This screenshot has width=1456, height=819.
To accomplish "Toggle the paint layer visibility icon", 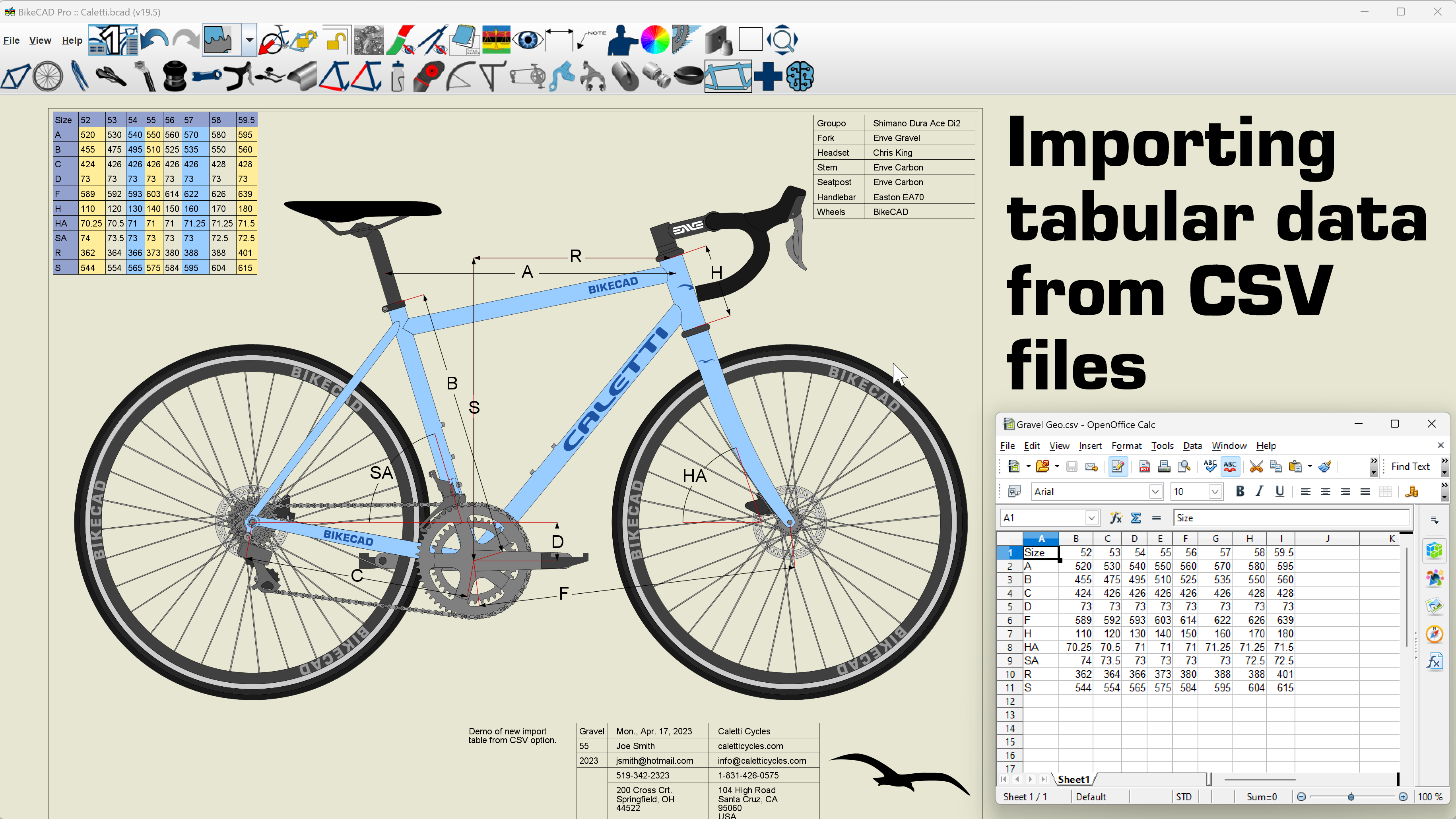I will pyautogui.click(x=400, y=40).
